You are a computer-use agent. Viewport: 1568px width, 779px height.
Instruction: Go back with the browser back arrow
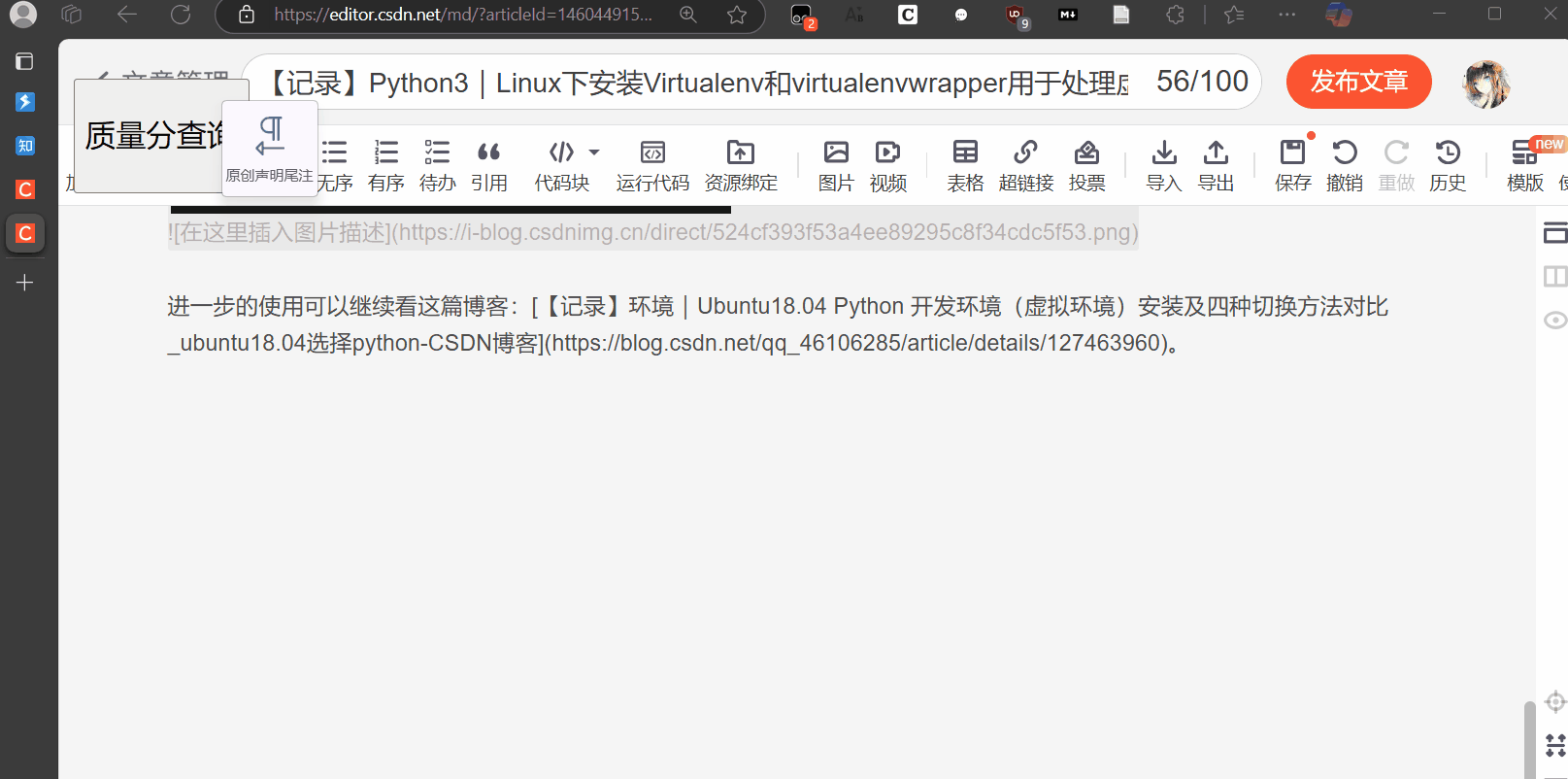pos(127,15)
